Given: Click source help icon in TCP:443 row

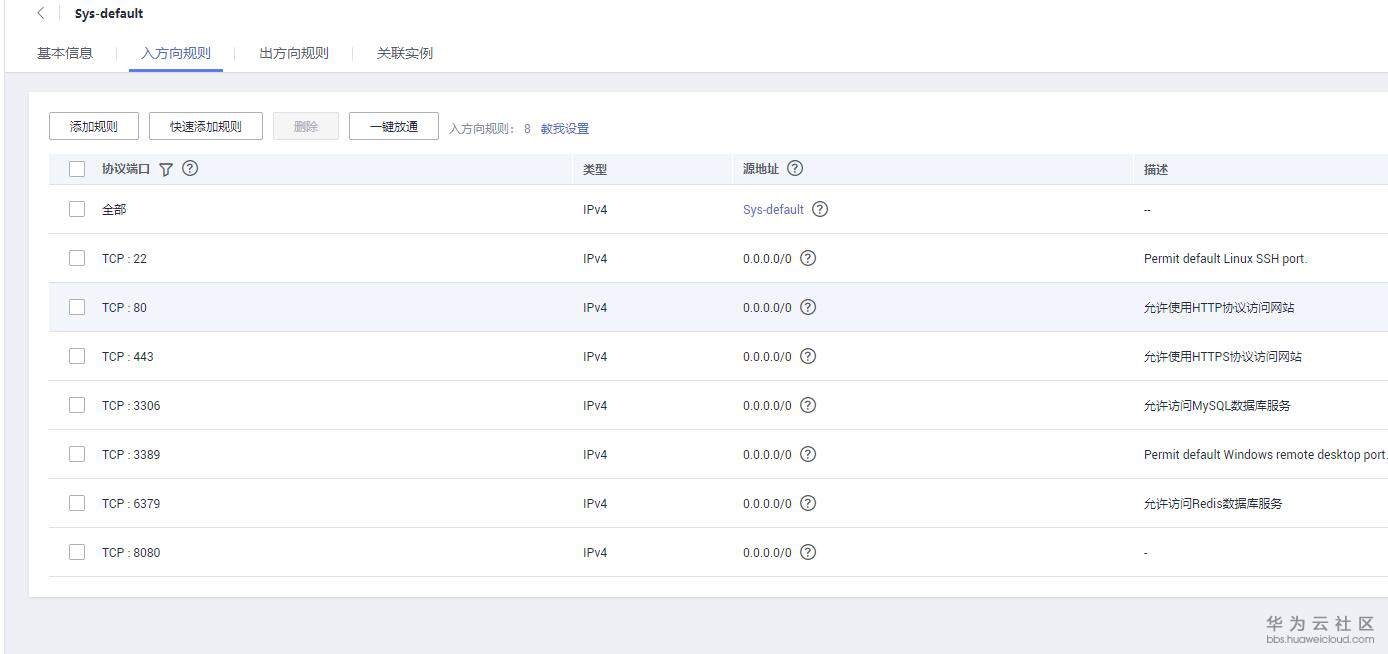Looking at the screenshot, I should point(808,356).
